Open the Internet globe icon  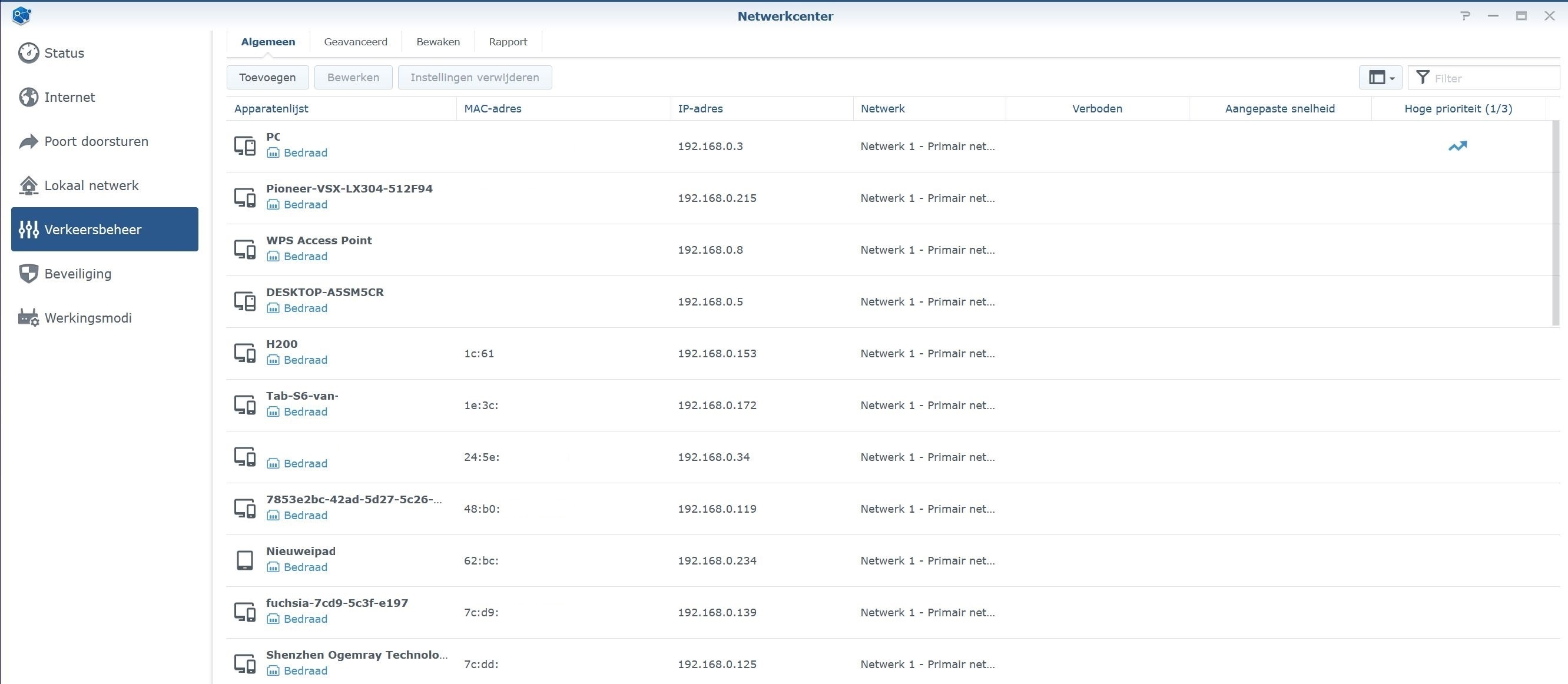(x=28, y=97)
